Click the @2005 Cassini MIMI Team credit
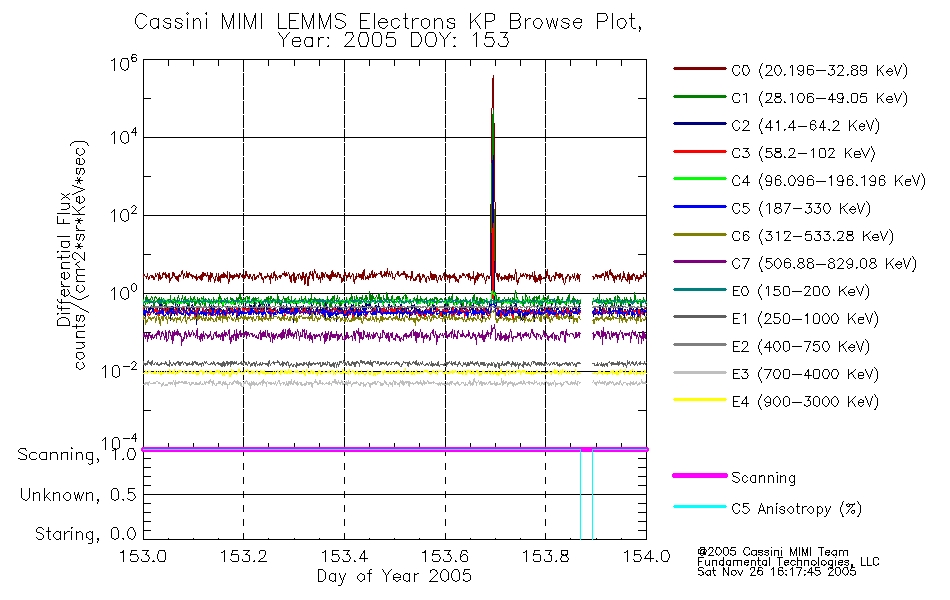Viewport: 950px width, 600px height. pos(772,552)
